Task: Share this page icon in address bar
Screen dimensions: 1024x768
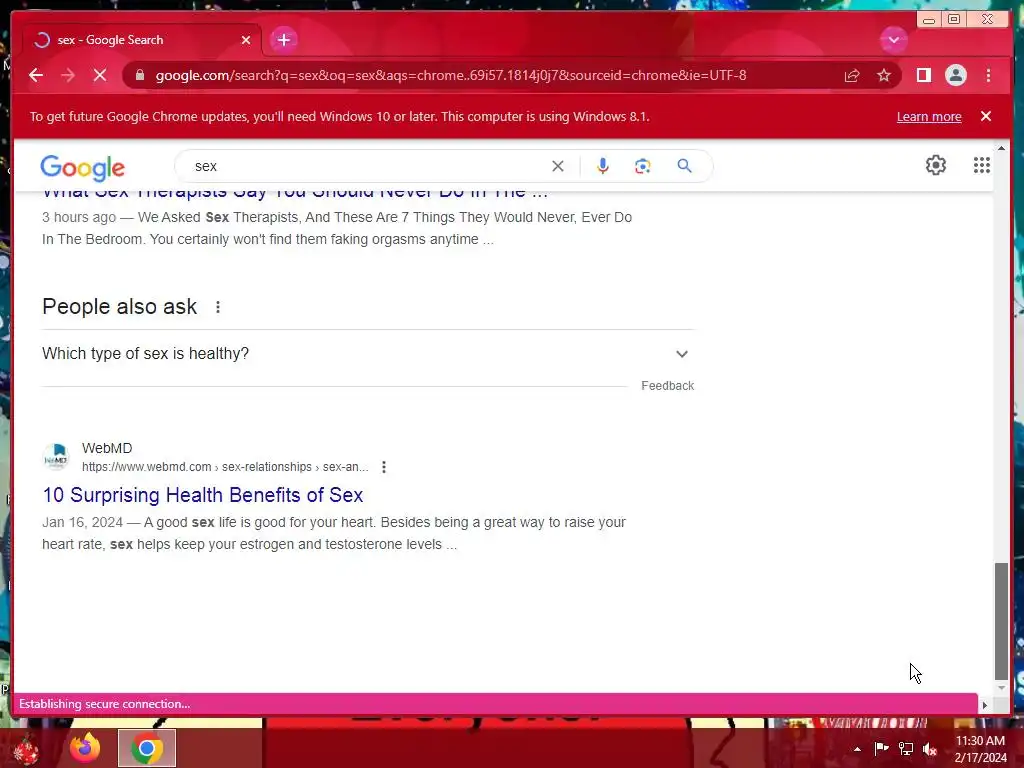Action: coord(852,75)
